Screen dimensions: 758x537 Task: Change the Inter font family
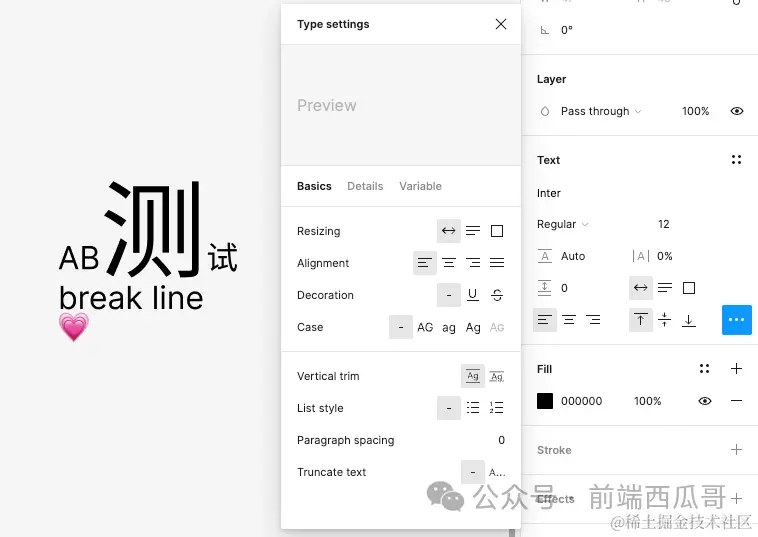549,193
